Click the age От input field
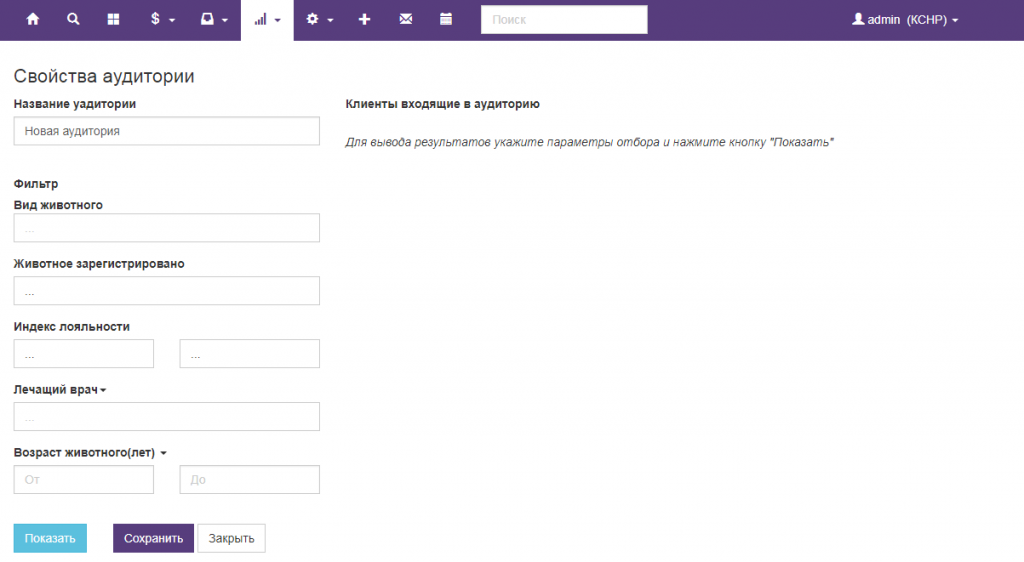1024x562 pixels. pyautogui.click(x=84, y=480)
